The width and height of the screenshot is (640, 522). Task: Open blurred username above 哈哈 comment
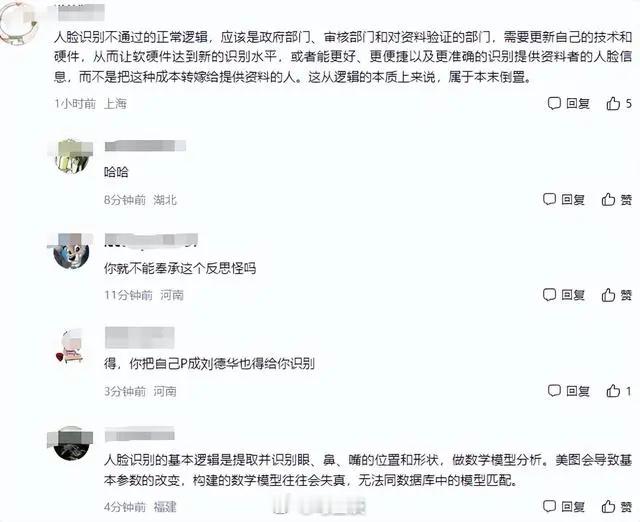point(145,146)
